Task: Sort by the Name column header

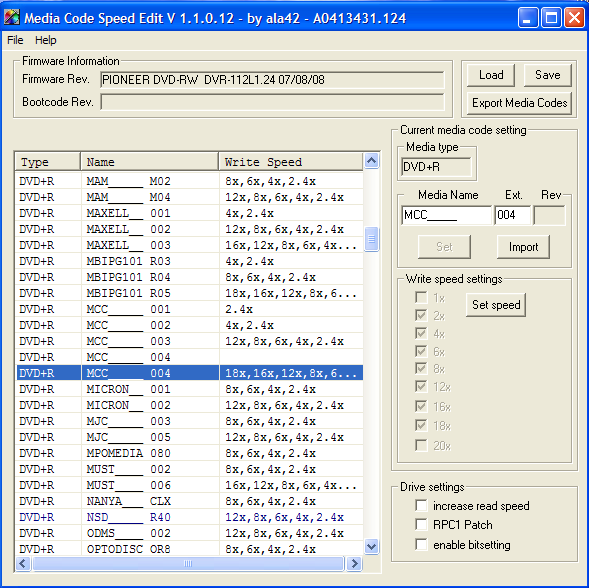Action: click(150, 162)
